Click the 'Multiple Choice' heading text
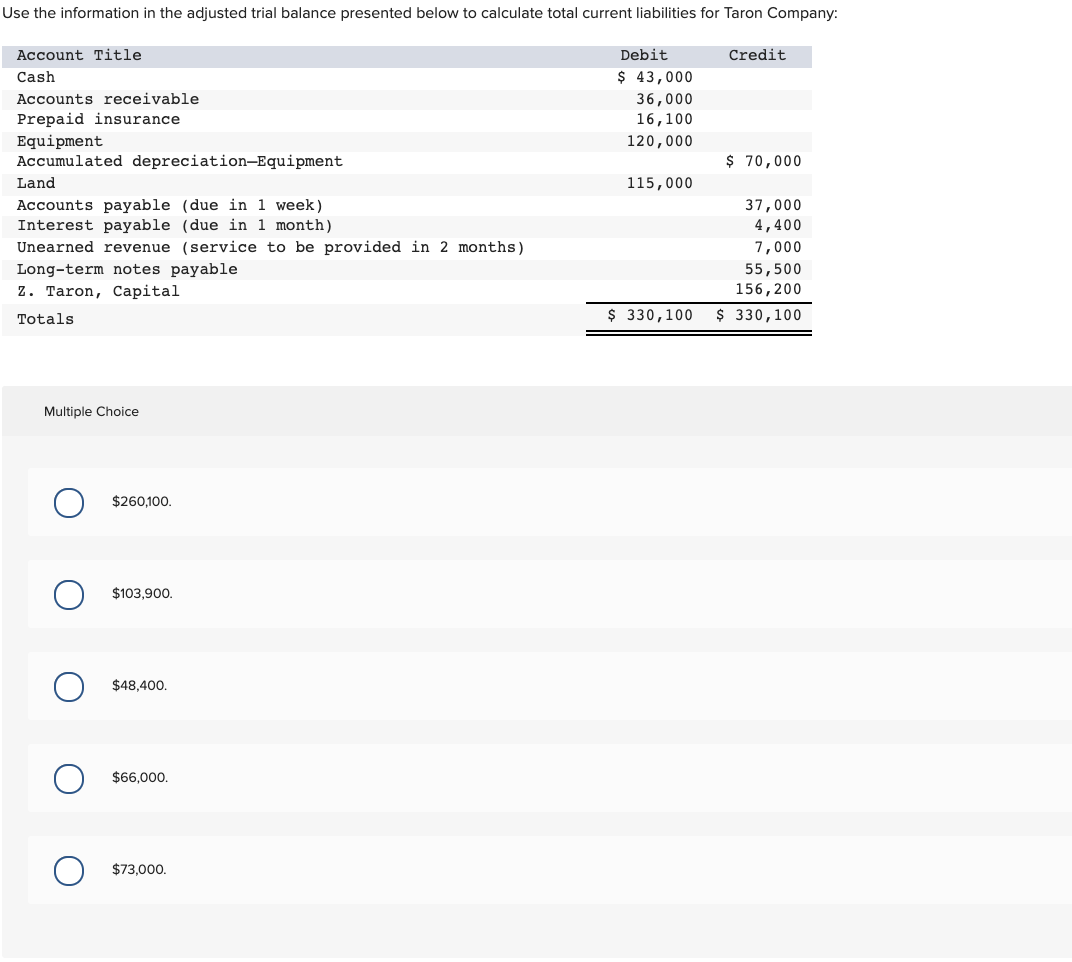 [x=91, y=412]
